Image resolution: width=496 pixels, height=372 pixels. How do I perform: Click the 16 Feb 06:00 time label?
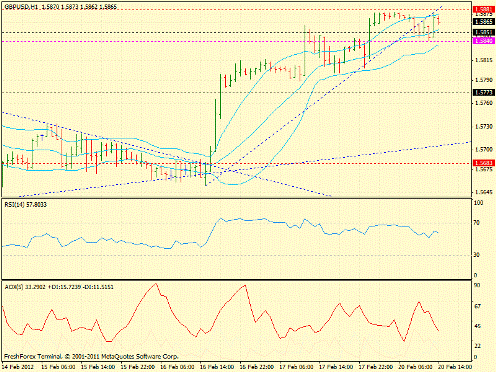[x=178, y=367]
